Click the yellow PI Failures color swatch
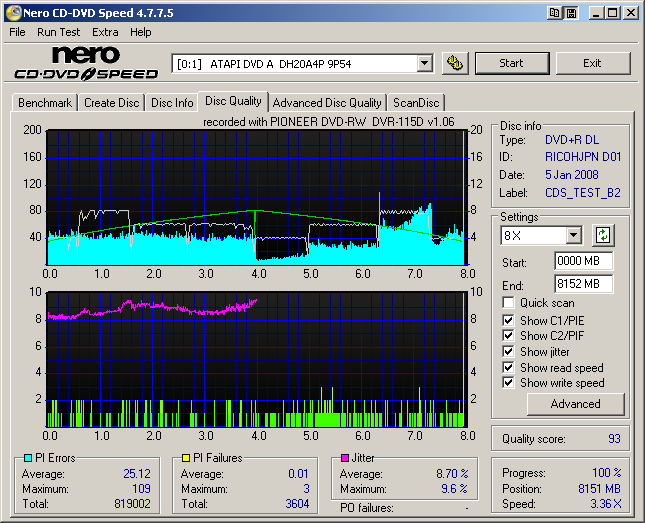Image resolution: width=645 pixels, height=523 pixels. pos(186,458)
